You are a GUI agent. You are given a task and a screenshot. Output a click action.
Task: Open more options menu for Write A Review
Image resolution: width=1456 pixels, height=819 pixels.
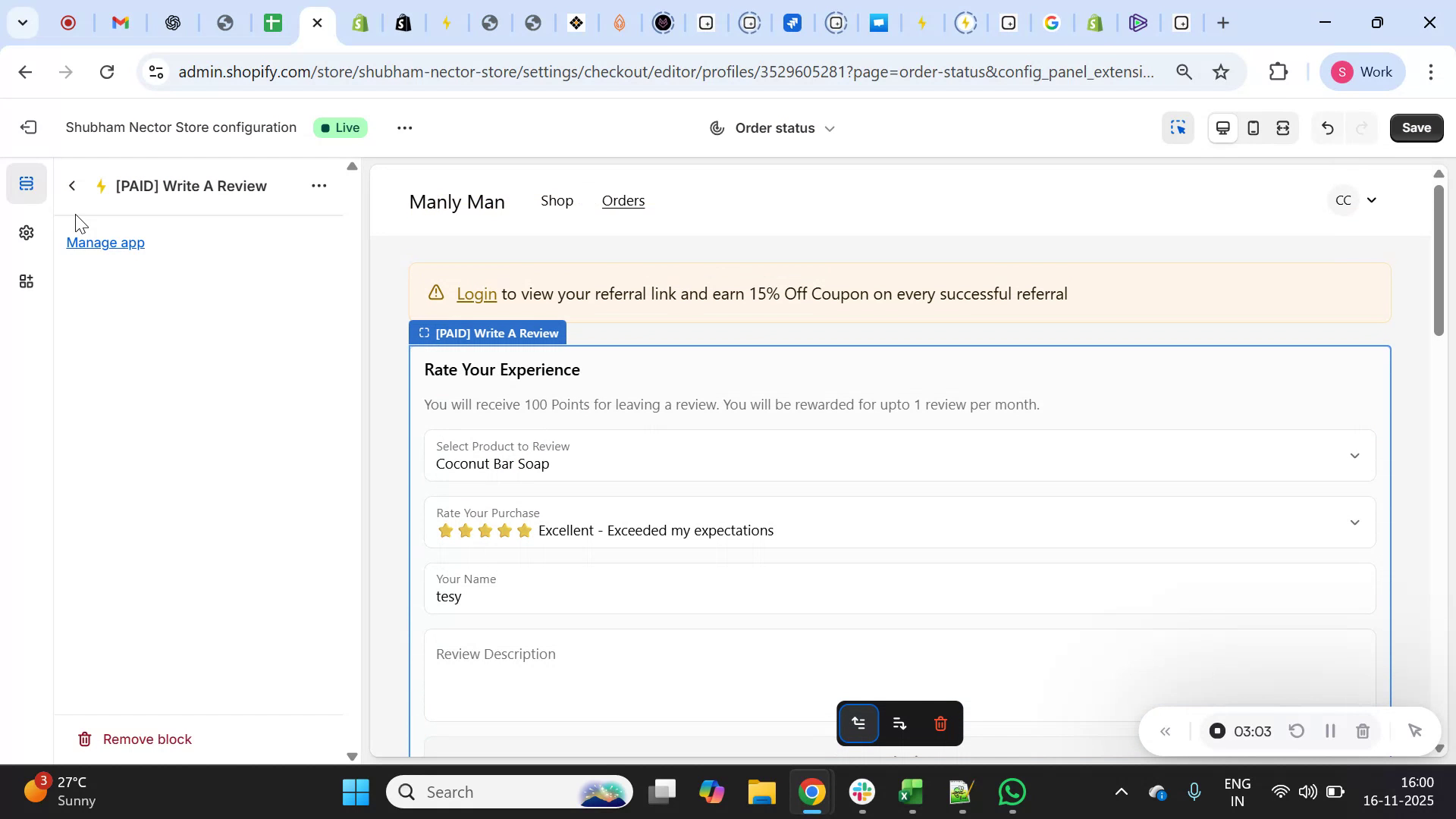tap(318, 186)
